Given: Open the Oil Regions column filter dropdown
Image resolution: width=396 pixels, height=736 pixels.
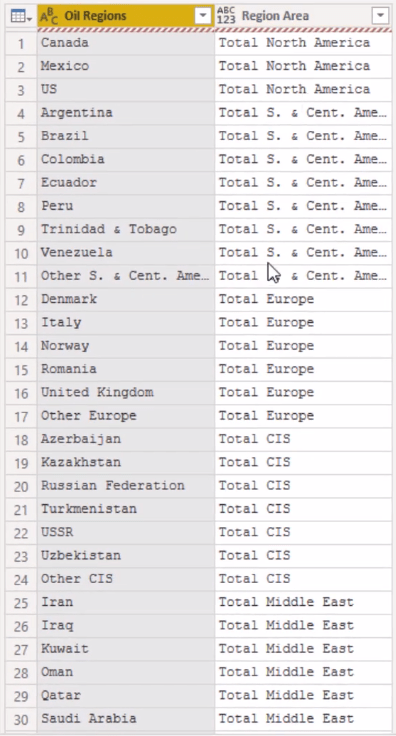Looking at the screenshot, I should (x=203, y=16).
